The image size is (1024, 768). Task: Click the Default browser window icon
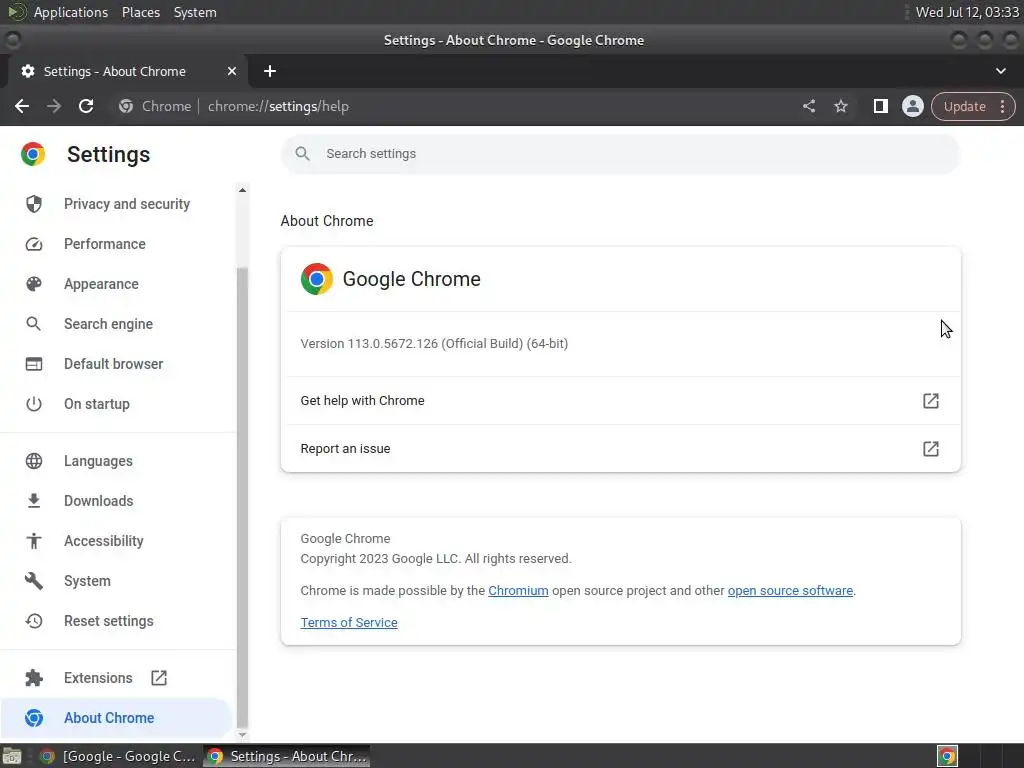tap(33, 364)
